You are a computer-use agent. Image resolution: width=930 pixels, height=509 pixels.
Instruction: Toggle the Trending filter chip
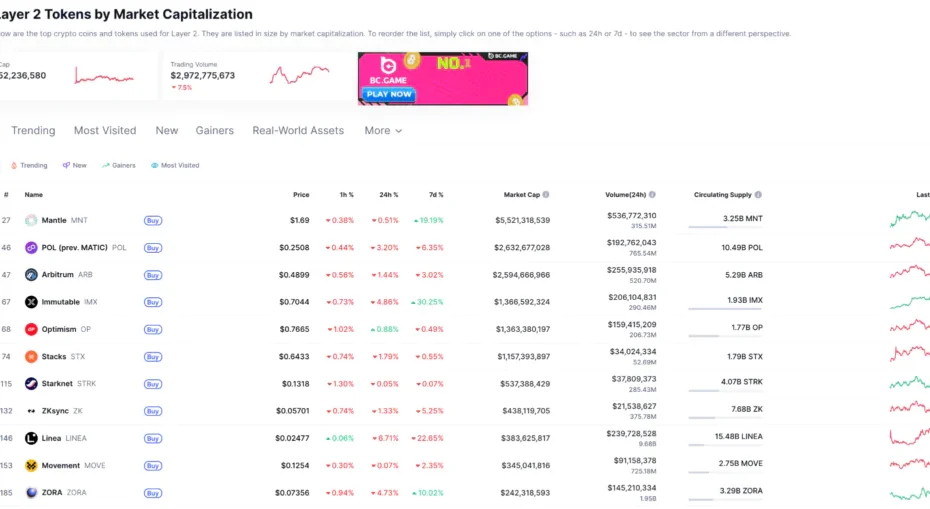29,165
